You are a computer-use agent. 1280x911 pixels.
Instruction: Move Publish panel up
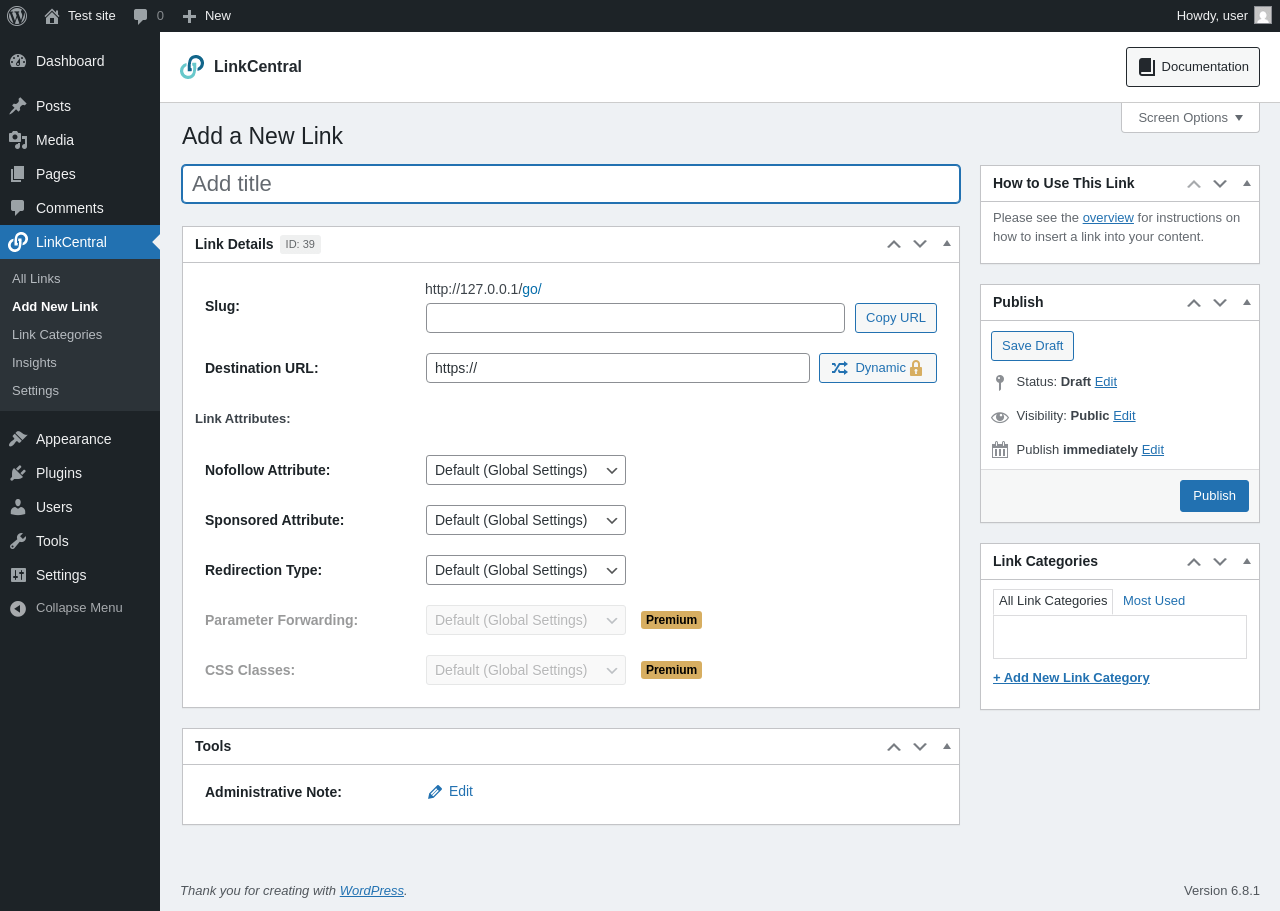click(x=1194, y=302)
